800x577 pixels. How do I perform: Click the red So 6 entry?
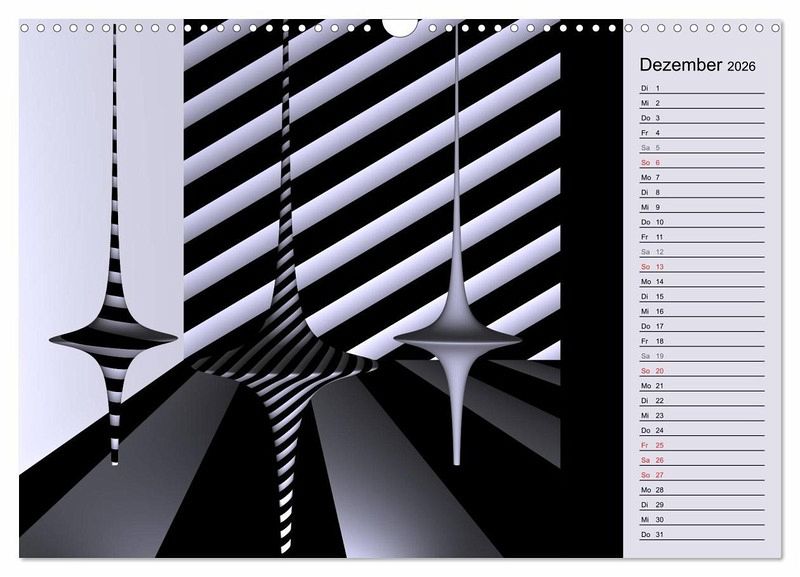pos(700,162)
